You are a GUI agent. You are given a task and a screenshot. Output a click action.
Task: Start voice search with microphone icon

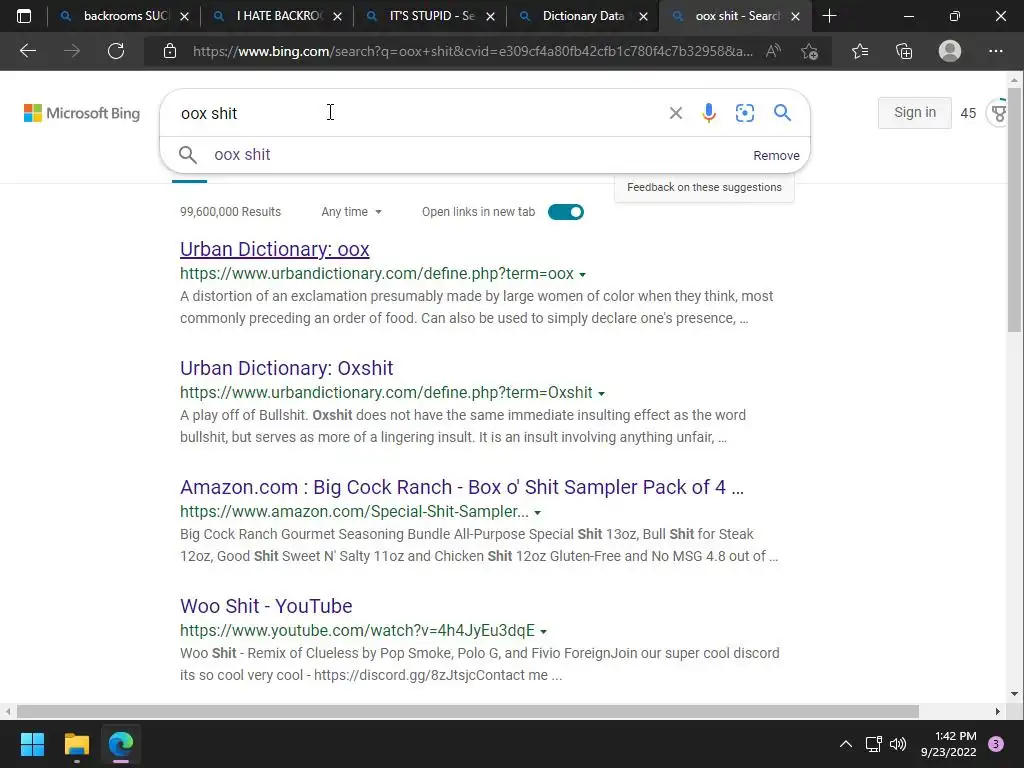(709, 113)
